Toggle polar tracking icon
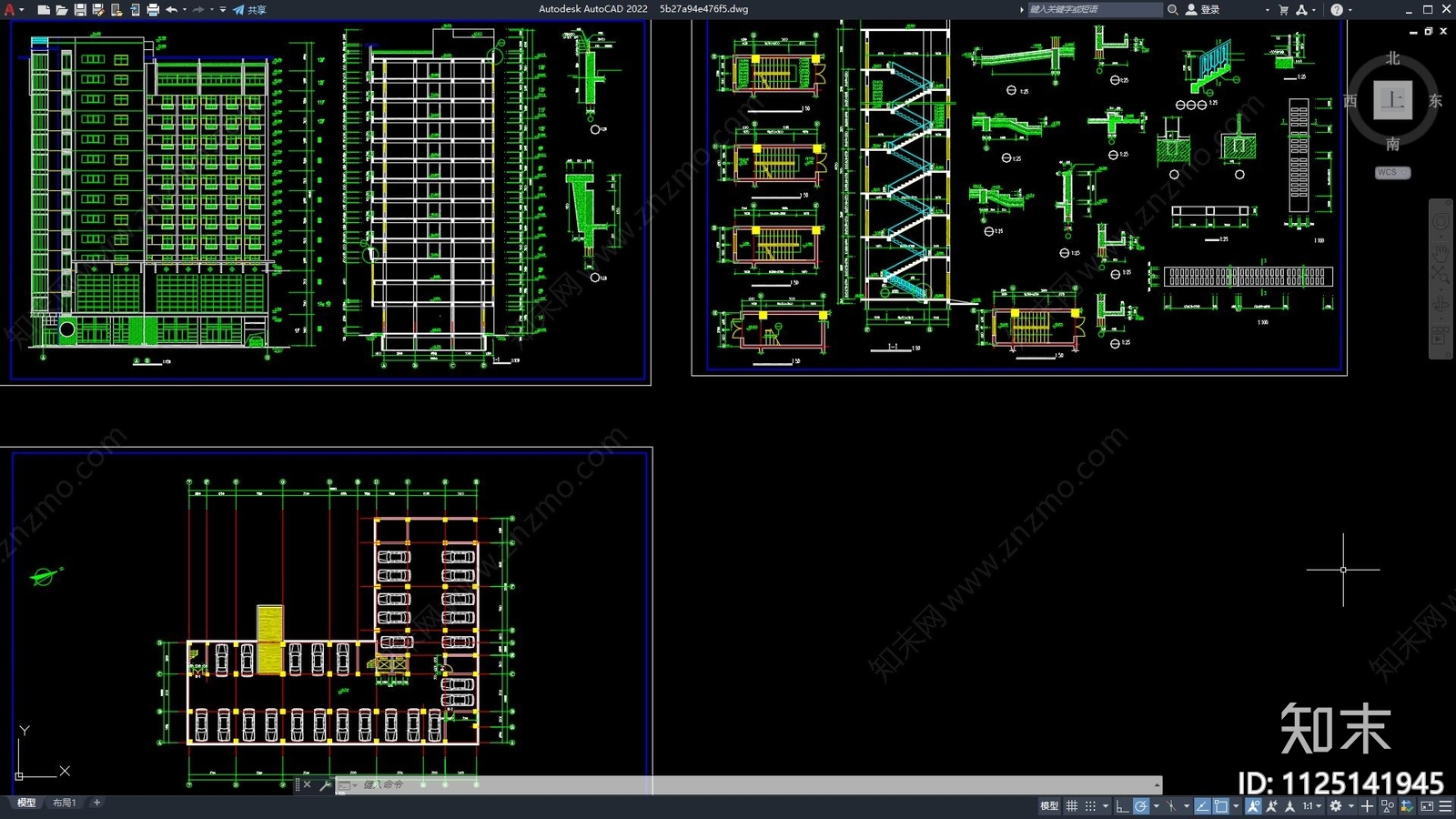Image resolution: width=1456 pixels, height=819 pixels. 1141,806
